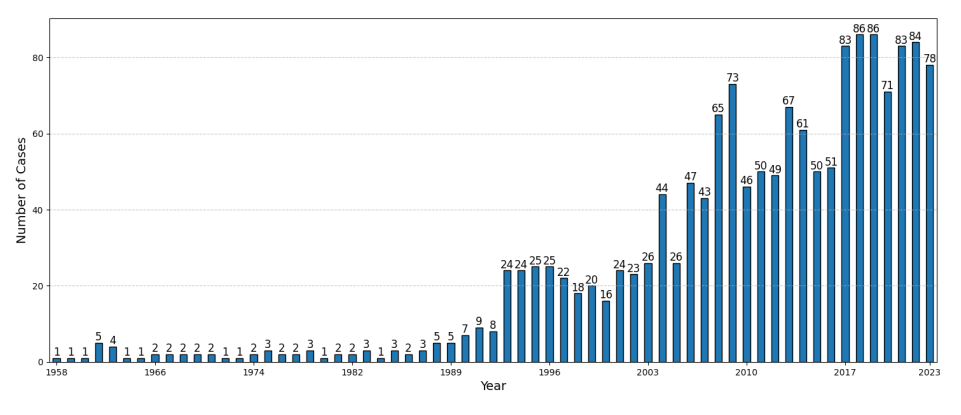Screen dimensions: 961x415
Task: Click the data label '84' above its bar
Action: pyautogui.click(x=916, y=36)
